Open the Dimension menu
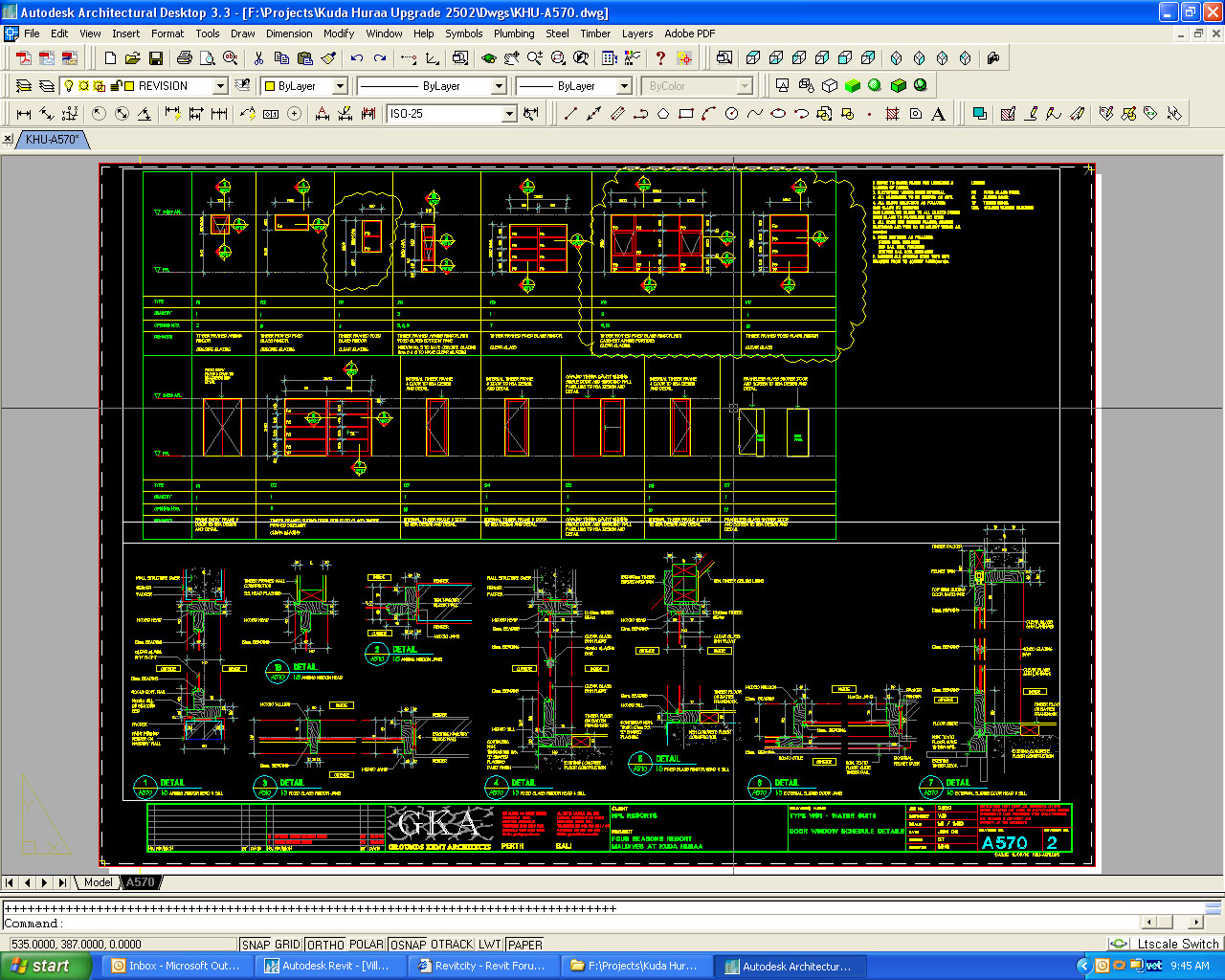Viewport: 1225px width, 980px height. coord(289,33)
